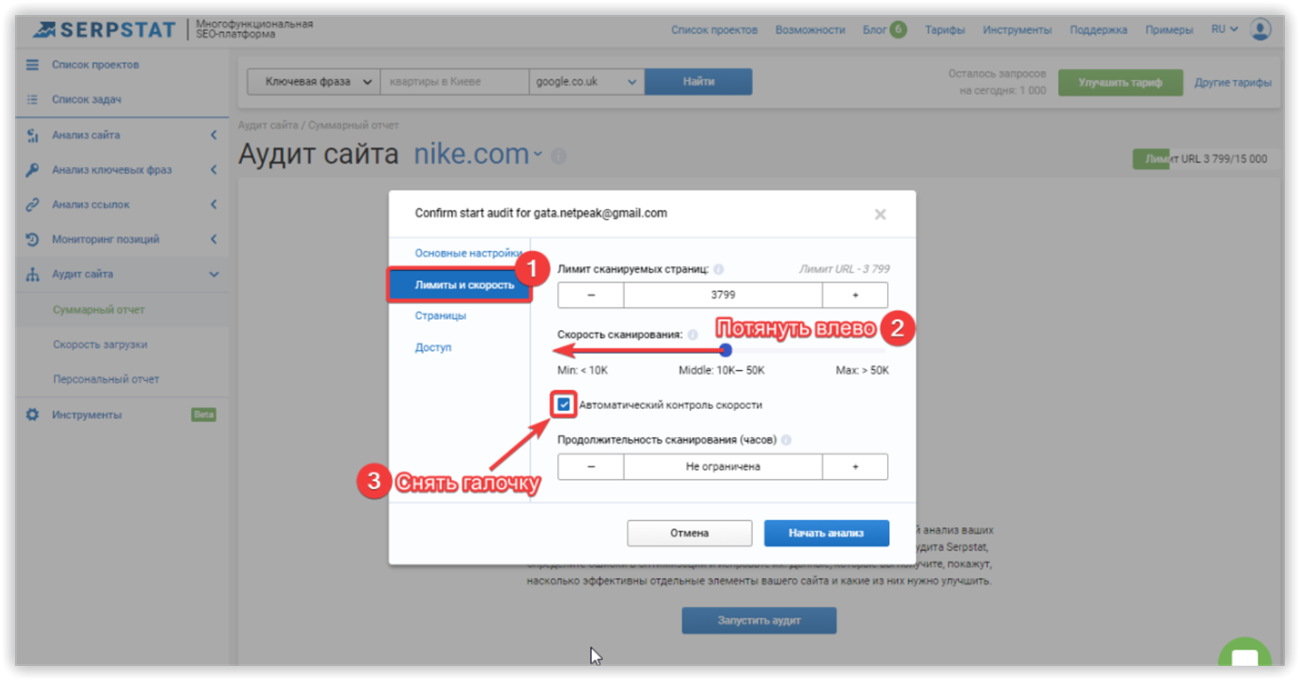Click Аудит сайта breadcrumb link

pyautogui.click(x=269, y=125)
